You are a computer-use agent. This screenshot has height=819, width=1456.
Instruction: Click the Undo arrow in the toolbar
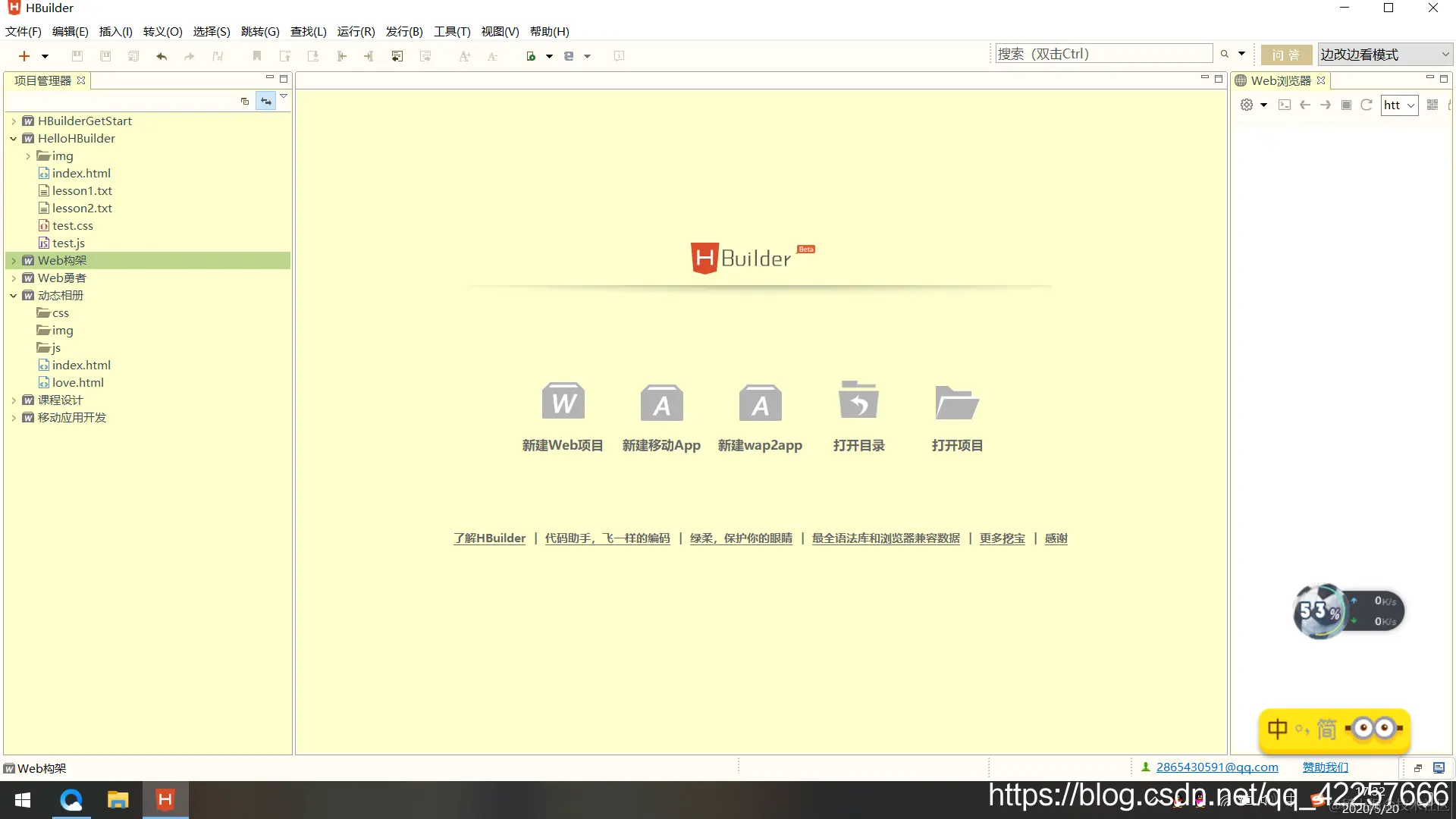[x=162, y=55]
